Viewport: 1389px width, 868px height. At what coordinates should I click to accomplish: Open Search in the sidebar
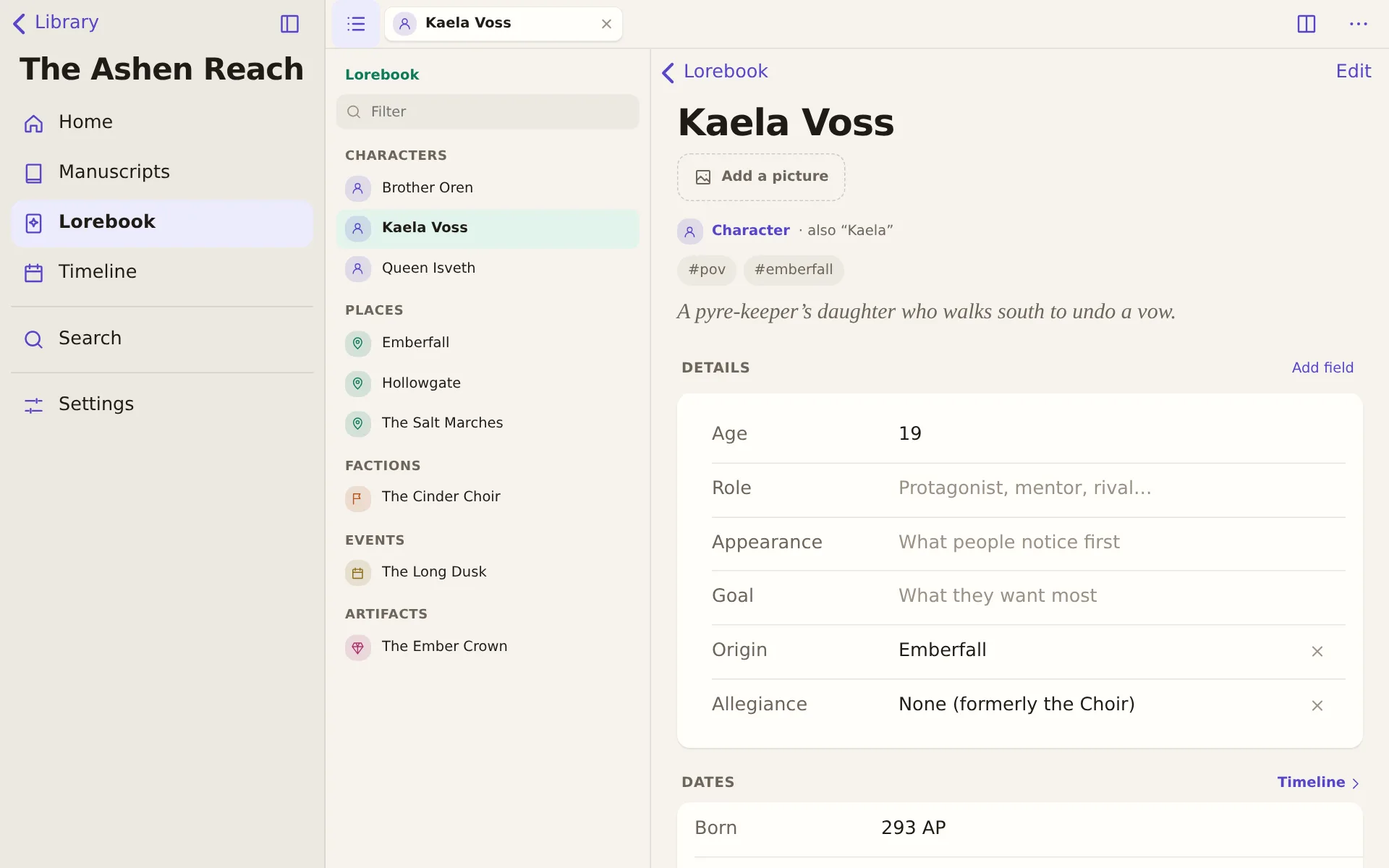[162, 339]
